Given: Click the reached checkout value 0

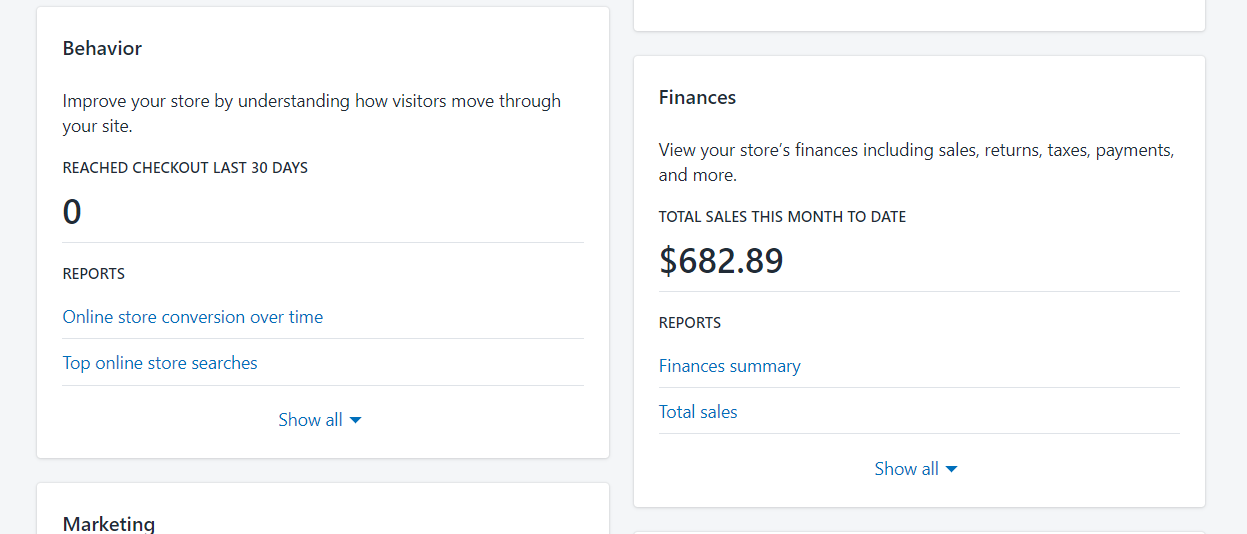Looking at the screenshot, I should [72, 212].
